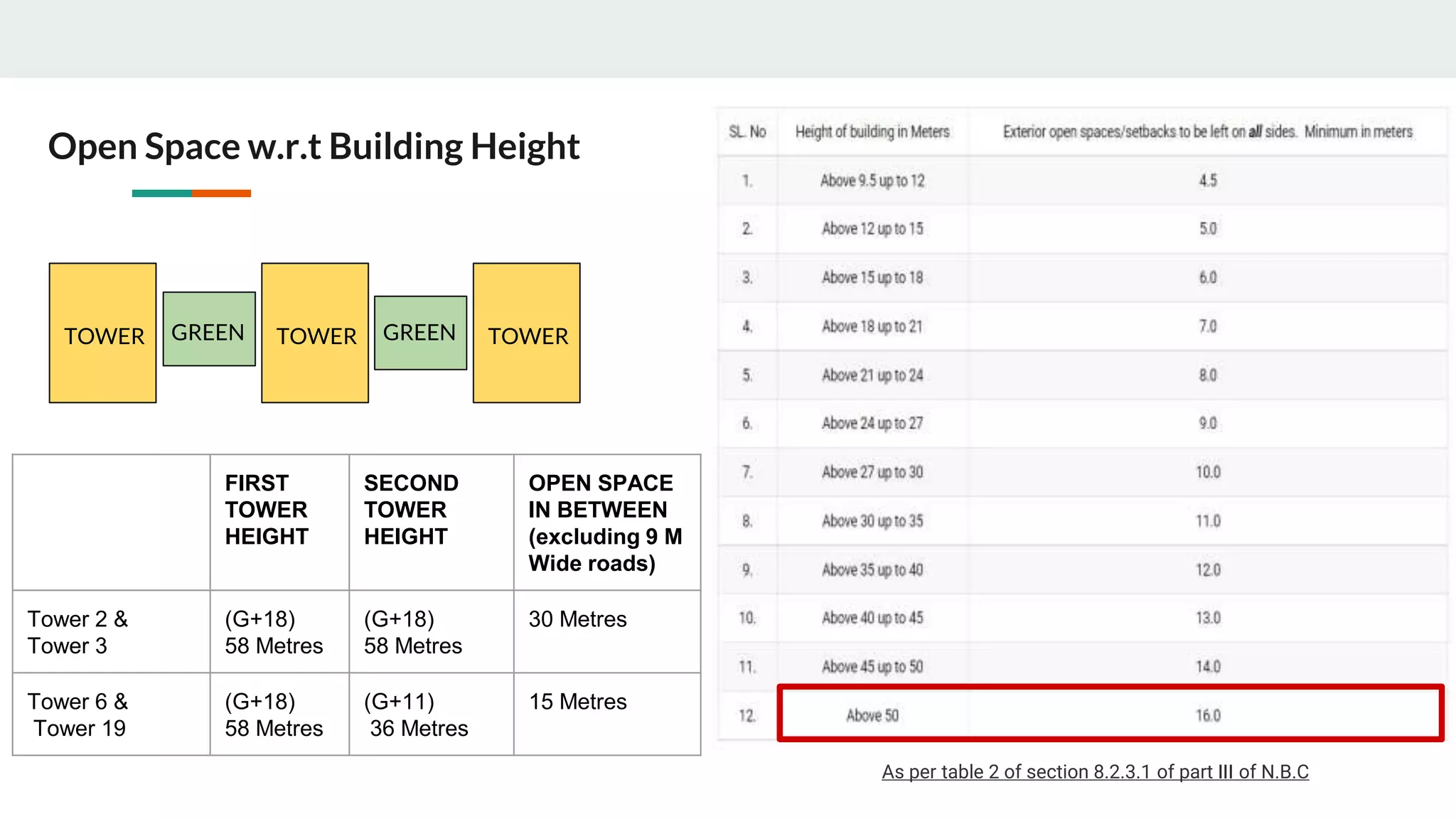Click the teal-orange underline bar
1456x819 pixels.
[x=191, y=193]
